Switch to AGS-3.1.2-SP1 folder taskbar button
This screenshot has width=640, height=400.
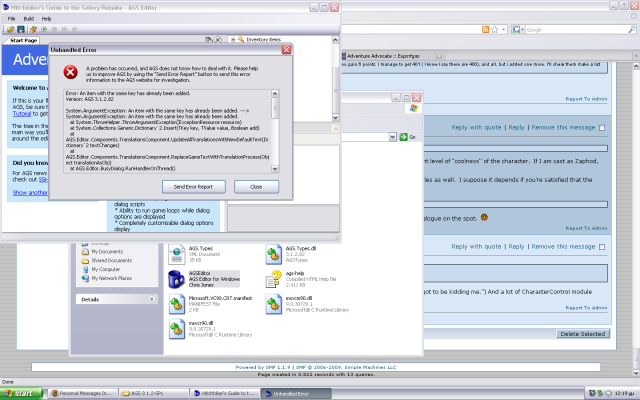(153, 393)
